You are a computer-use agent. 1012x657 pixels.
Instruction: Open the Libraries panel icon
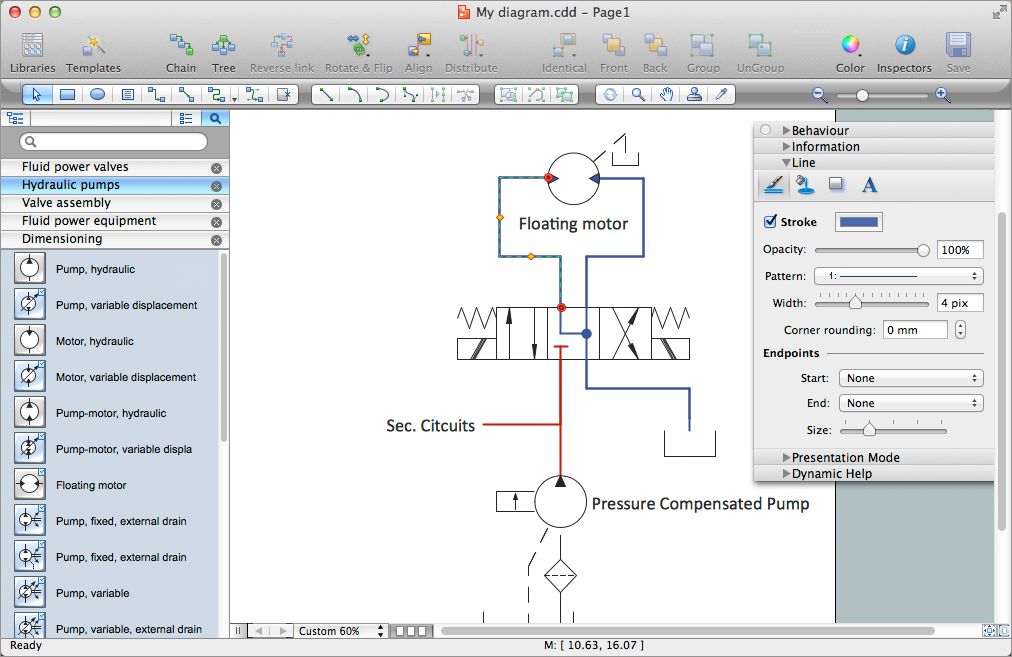[32, 52]
